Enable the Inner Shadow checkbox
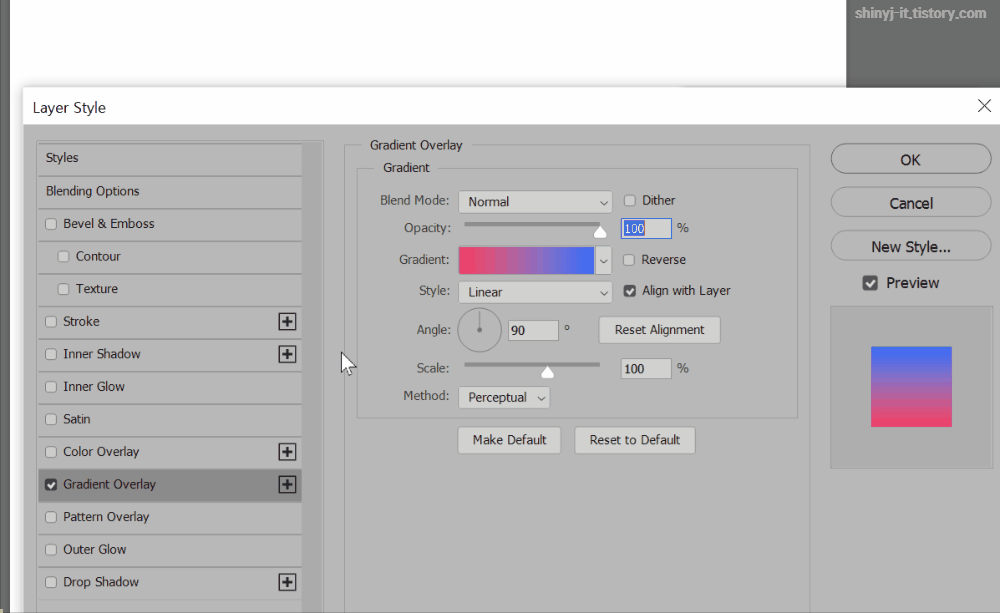Screen dimensions: 1000x613 [x=51, y=354]
